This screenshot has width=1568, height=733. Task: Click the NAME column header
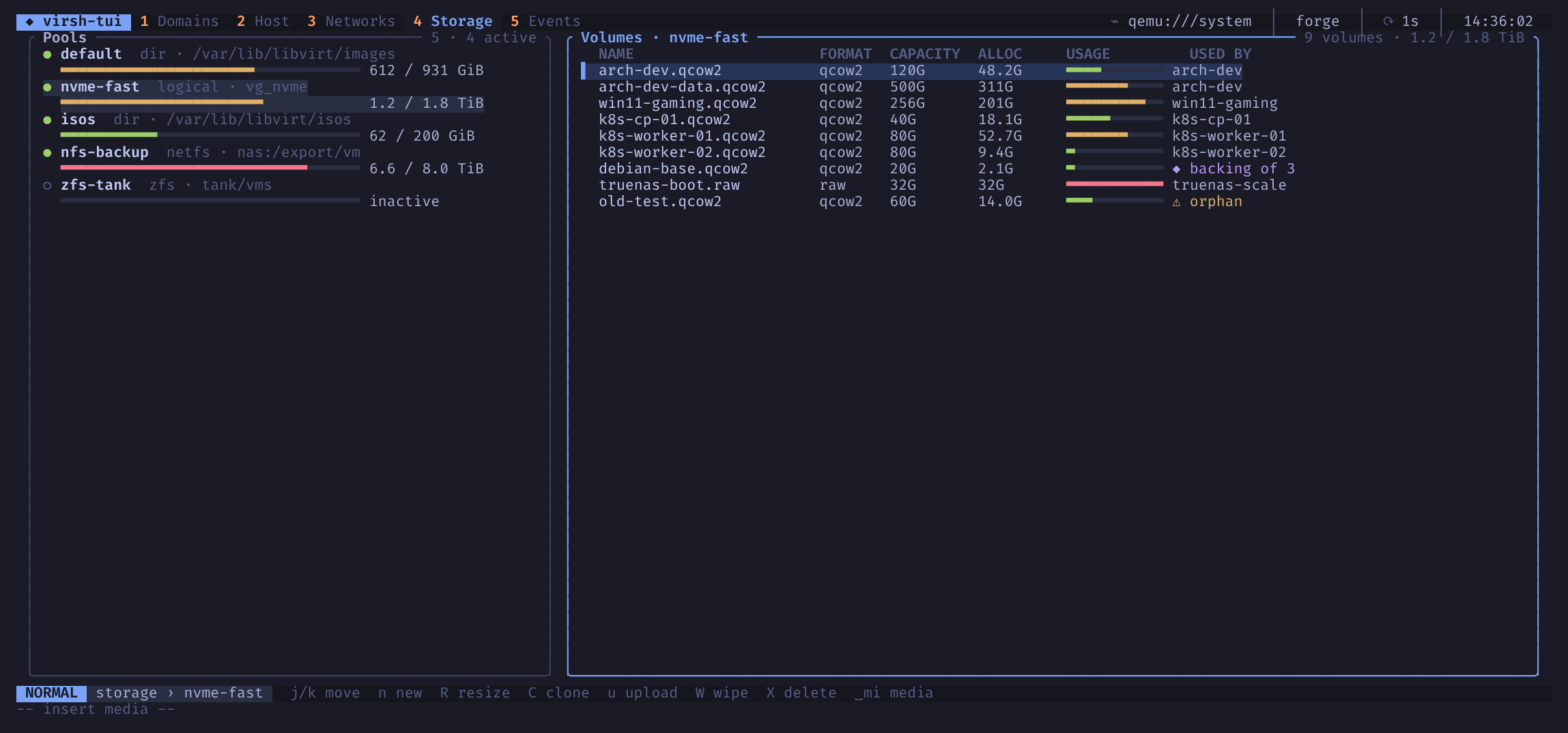(x=616, y=55)
